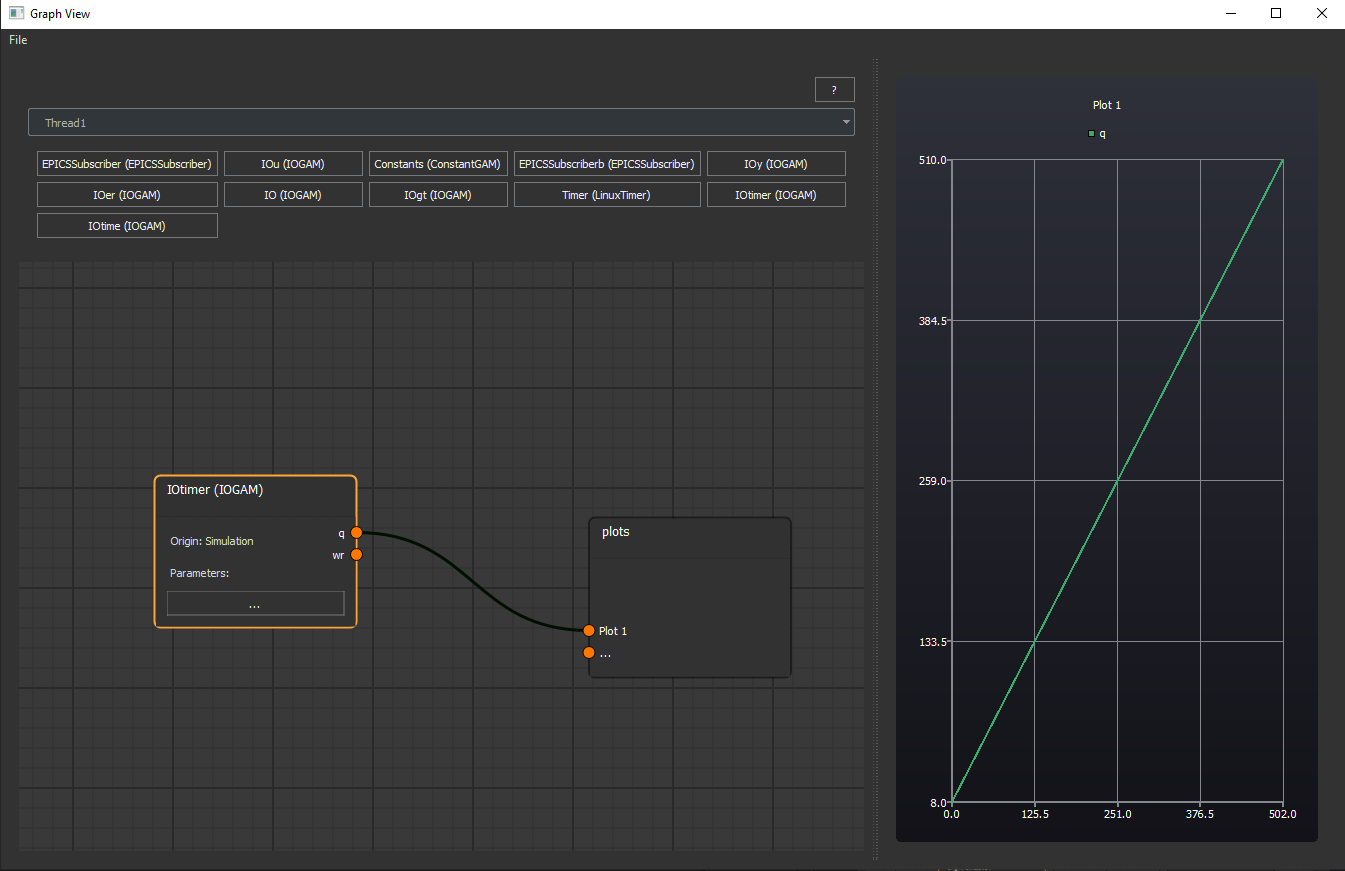1345x871 pixels.
Task: Select the IOy (IOGAM) block
Action: coord(776,163)
